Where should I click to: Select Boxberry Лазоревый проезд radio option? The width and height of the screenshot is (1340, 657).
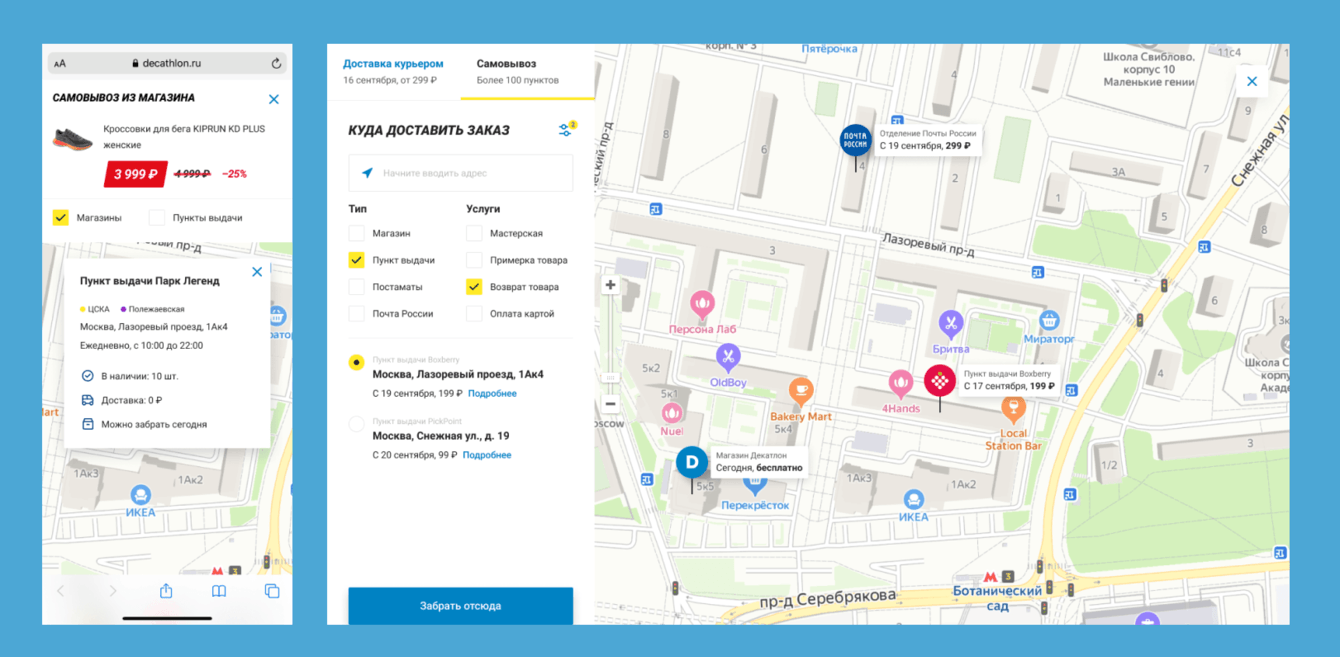pos(356,362)
